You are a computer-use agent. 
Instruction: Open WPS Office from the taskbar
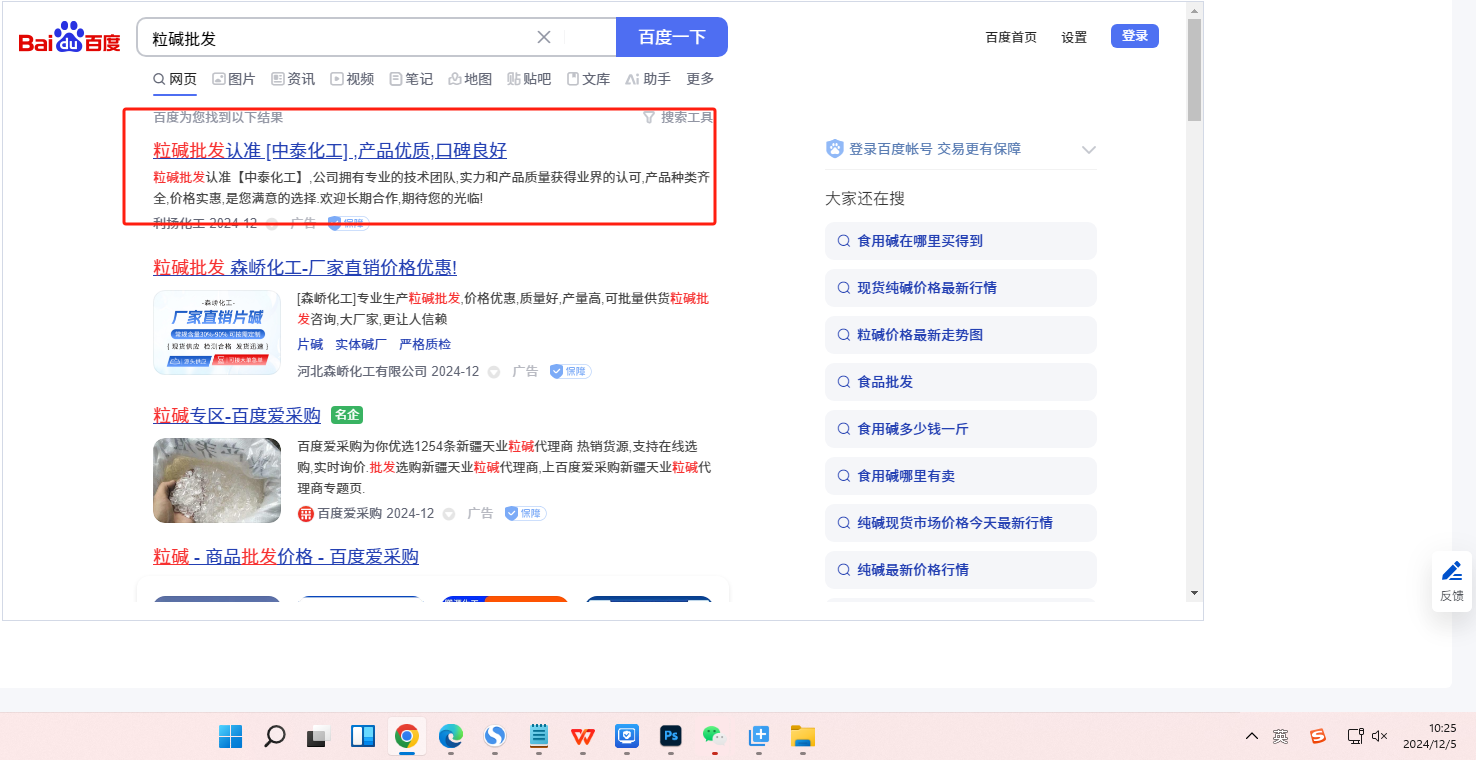(582, 737)
